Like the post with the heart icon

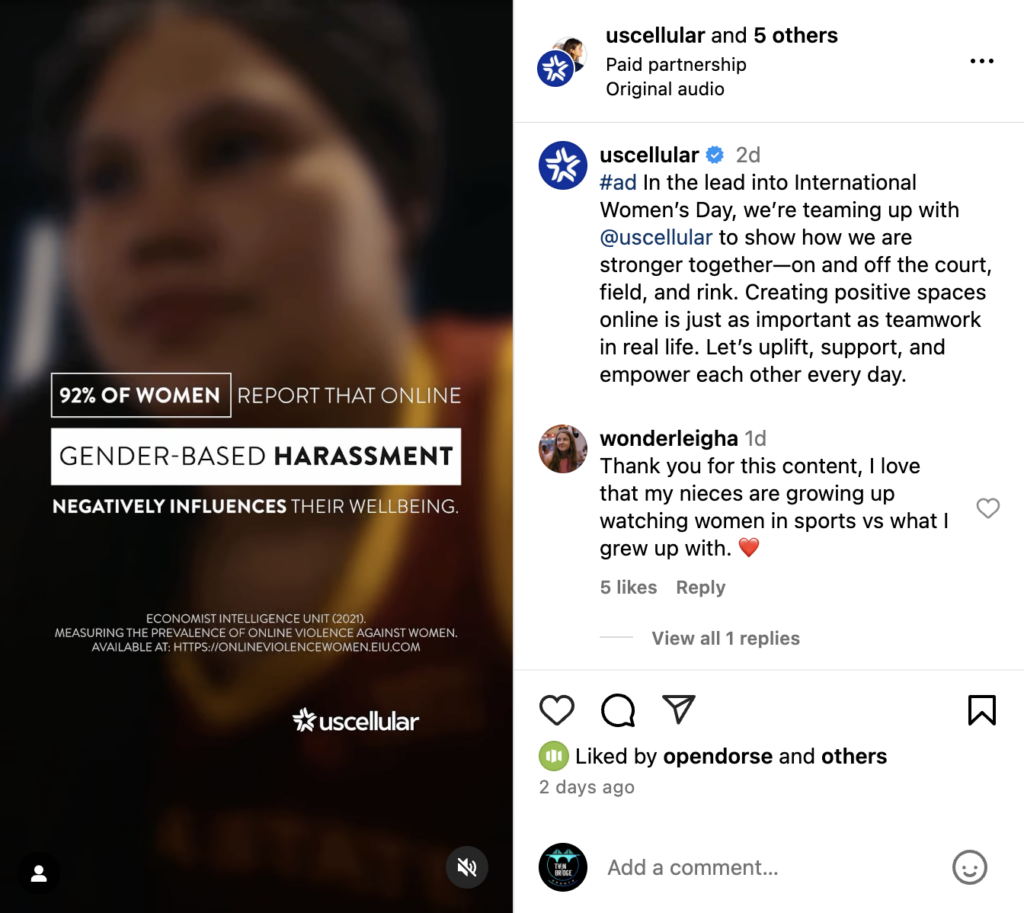click(x=556, y=710)
